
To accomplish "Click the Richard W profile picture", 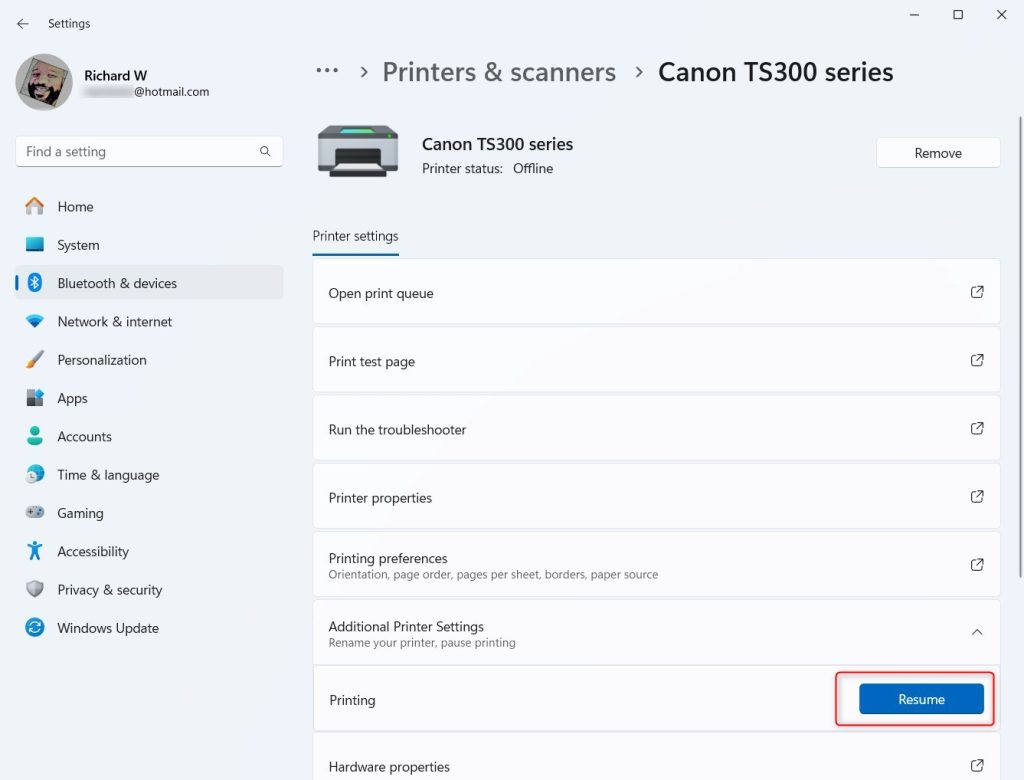I will pos(44,82).
